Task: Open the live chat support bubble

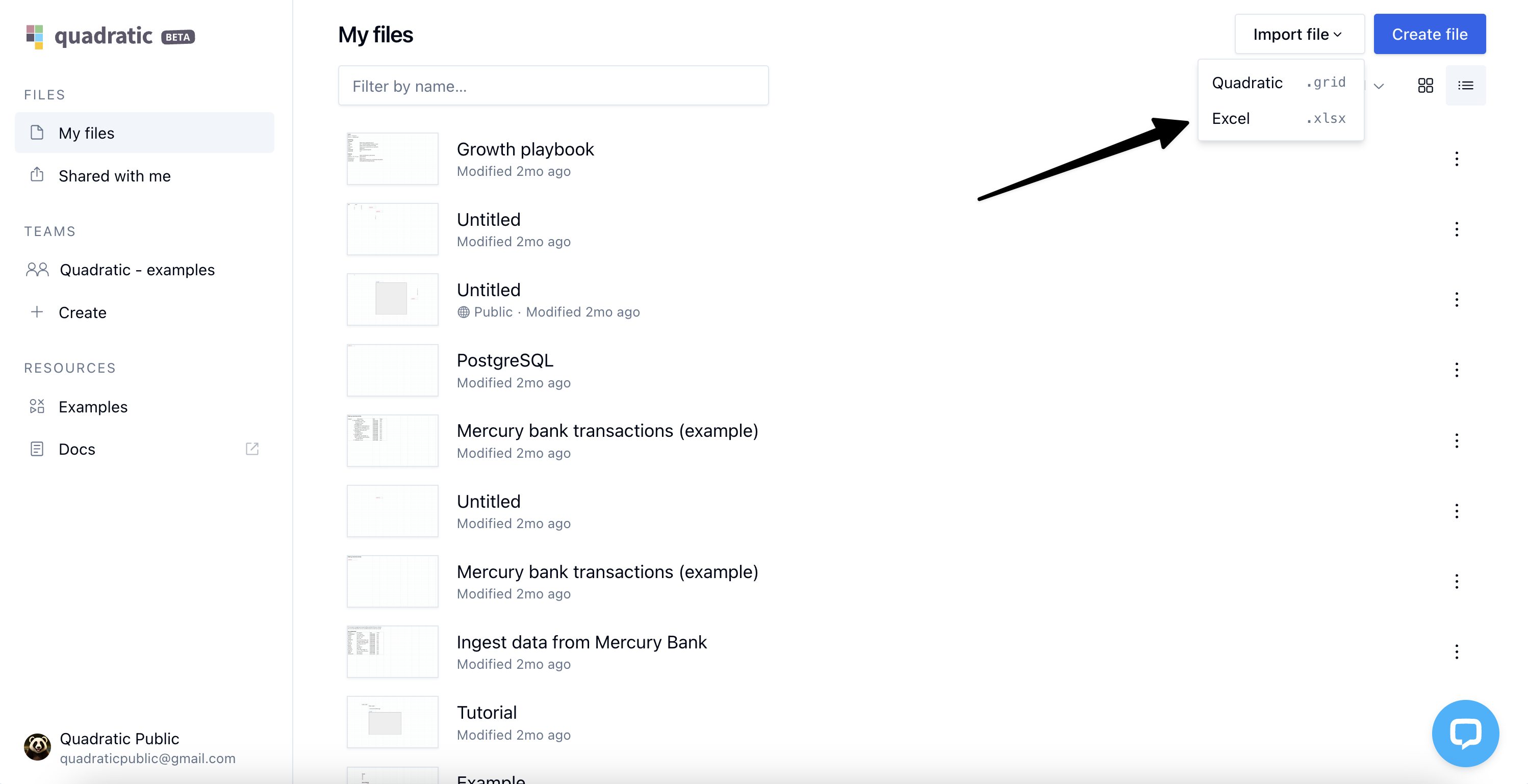Action: coord(1465,733)
